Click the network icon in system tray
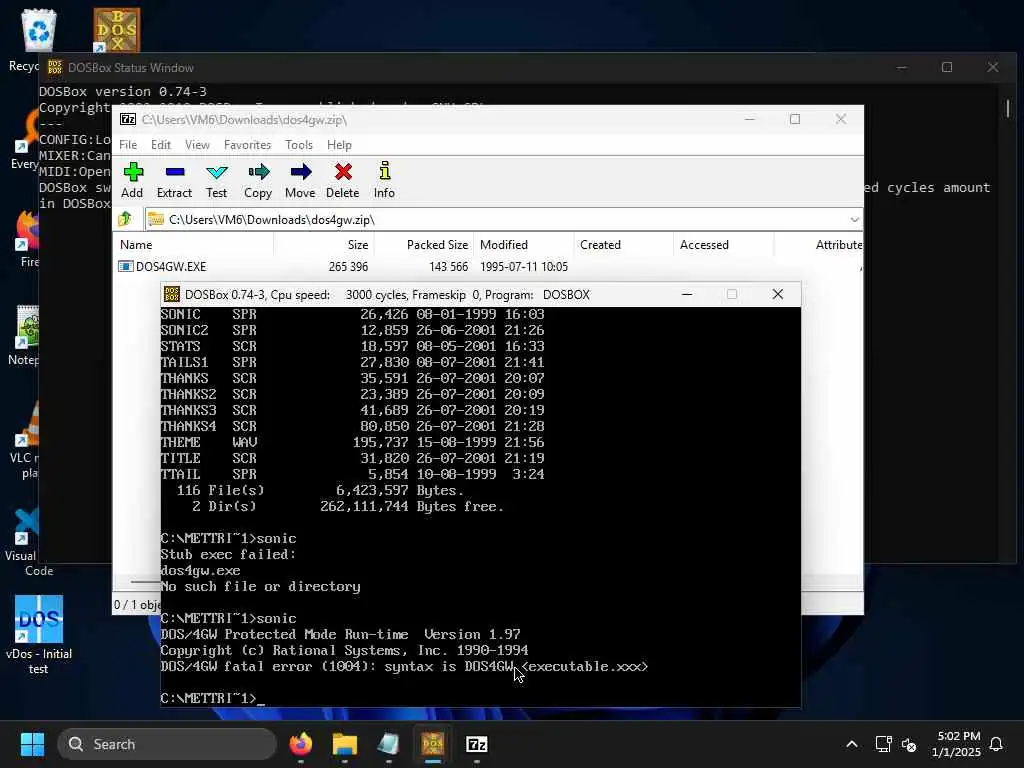Screen dimensions: 1024x768 pos(884,744)
